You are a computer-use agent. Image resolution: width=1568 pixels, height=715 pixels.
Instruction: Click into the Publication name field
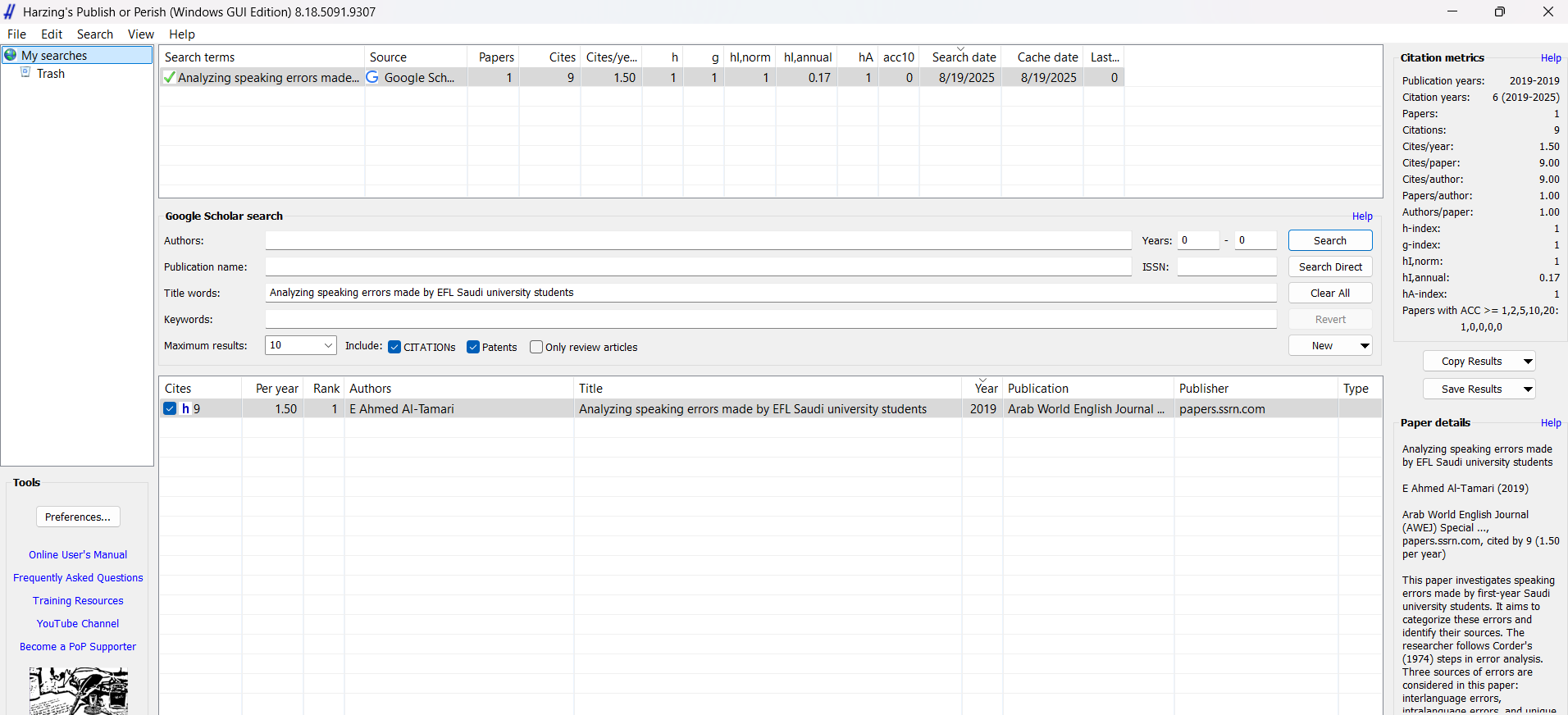[698, 266]
